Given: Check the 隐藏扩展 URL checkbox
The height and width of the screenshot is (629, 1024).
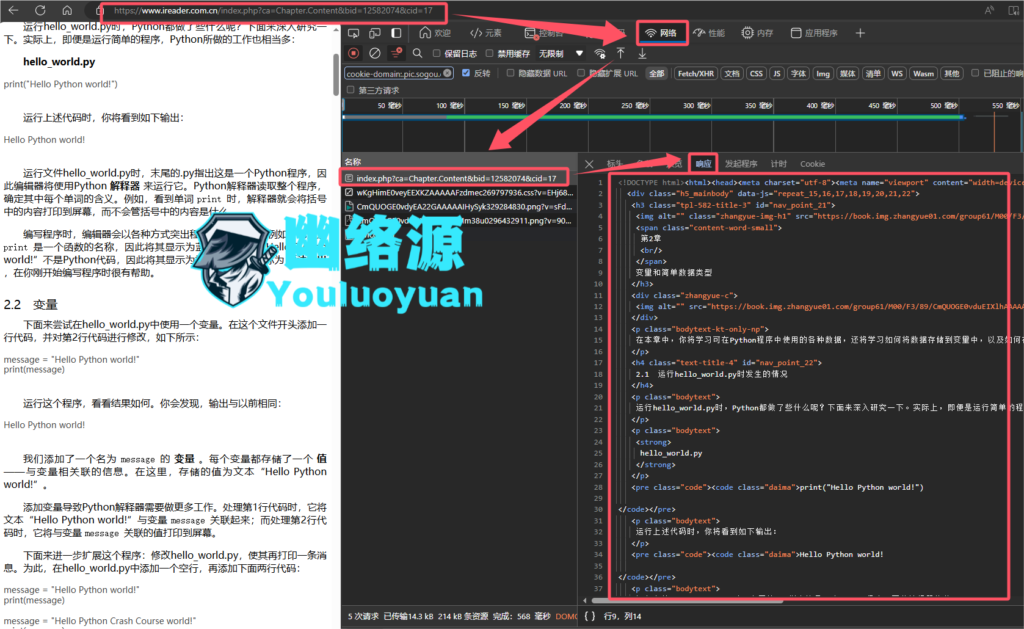Looking at the screenshot, I should point(581,73).
